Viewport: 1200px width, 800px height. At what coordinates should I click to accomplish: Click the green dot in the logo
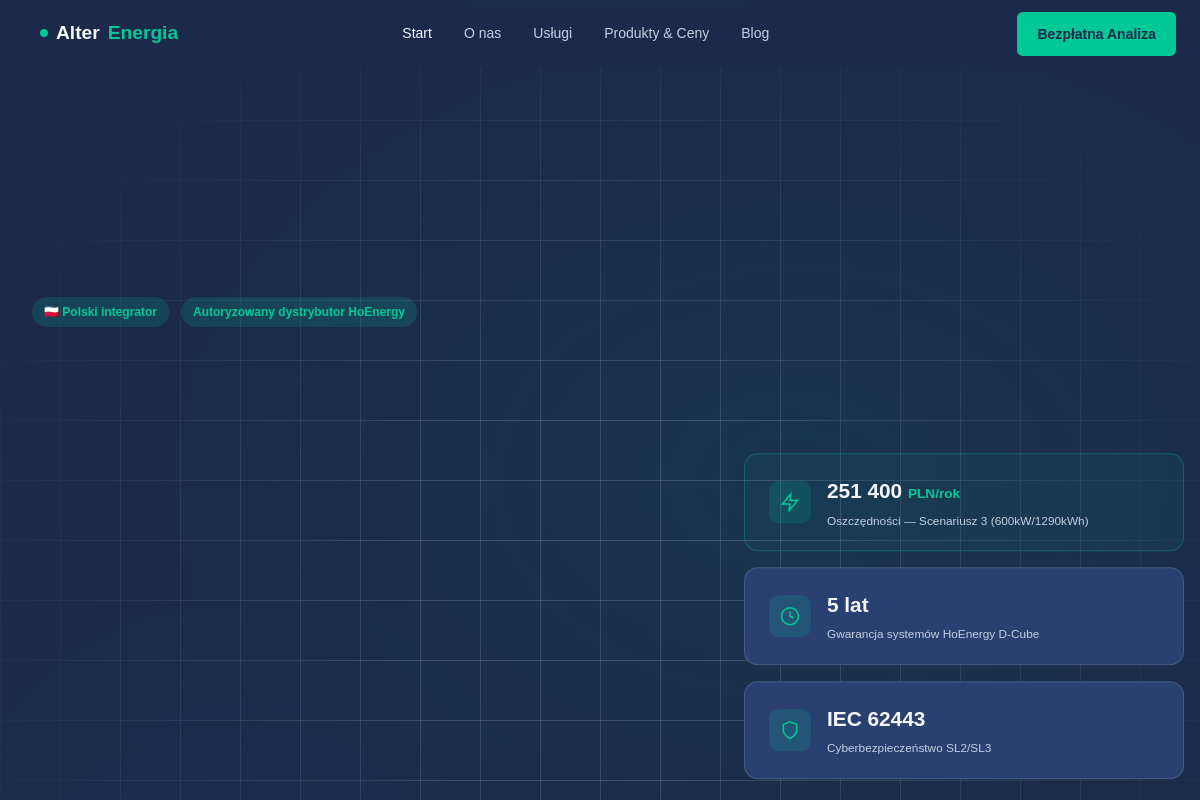click(44, 33)
